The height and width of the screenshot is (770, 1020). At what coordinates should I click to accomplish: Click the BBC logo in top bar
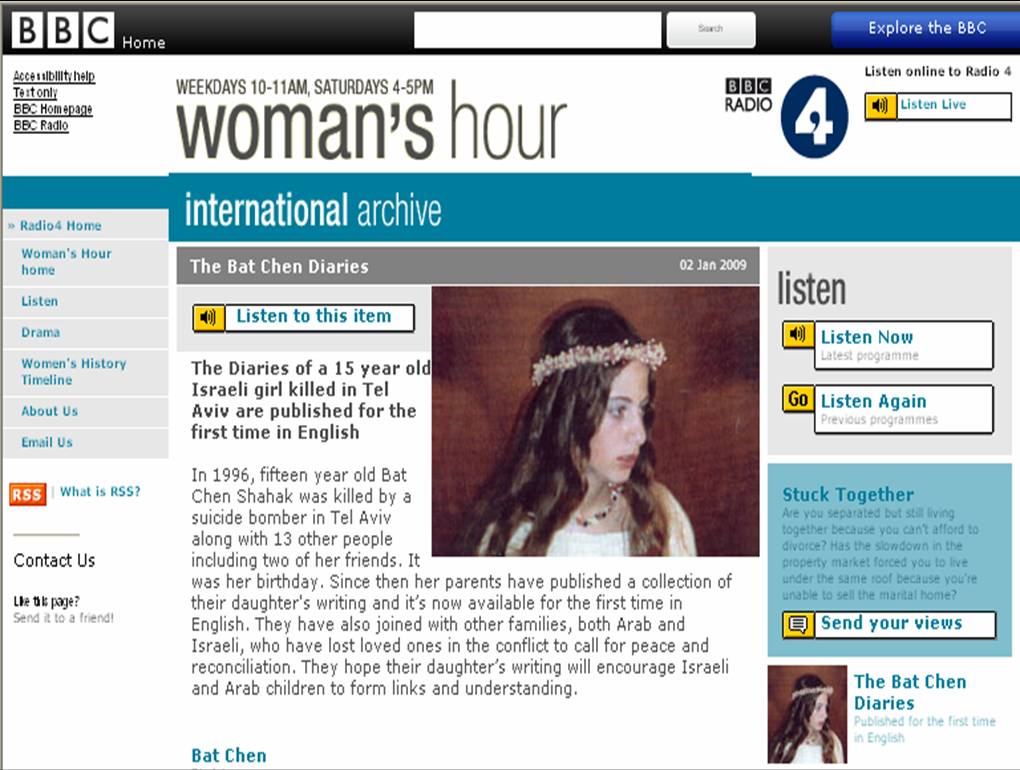click(63, 29)
